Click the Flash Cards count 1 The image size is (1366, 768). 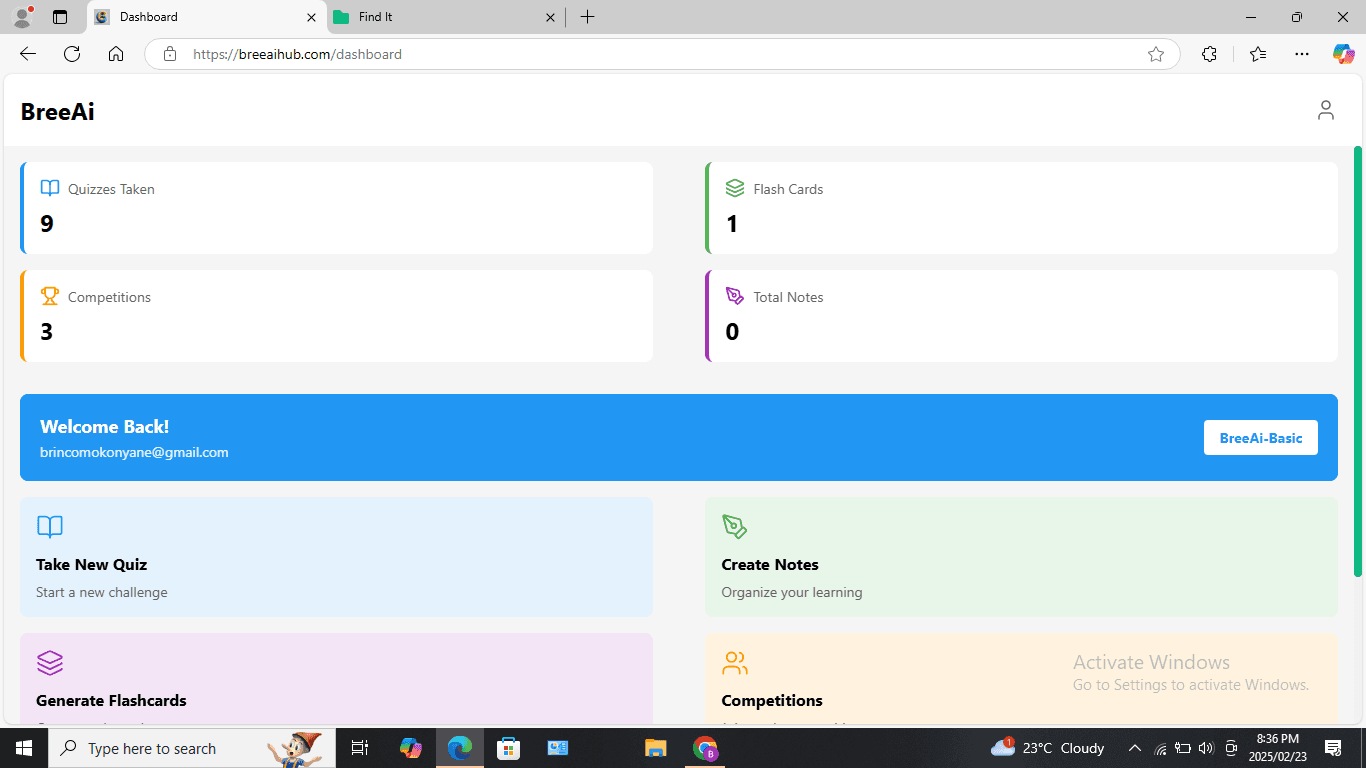(x=732, y=224)
